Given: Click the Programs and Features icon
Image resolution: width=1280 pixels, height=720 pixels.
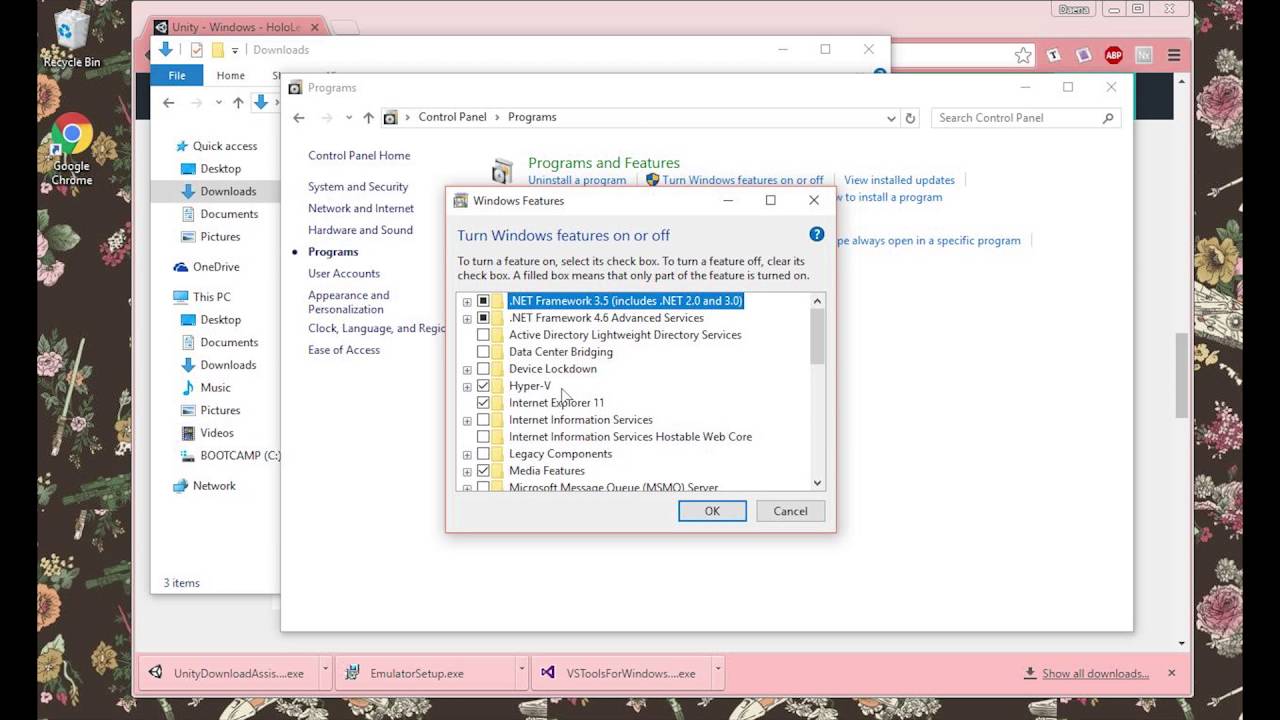Looking at the screenshot, I should (503, 171).
